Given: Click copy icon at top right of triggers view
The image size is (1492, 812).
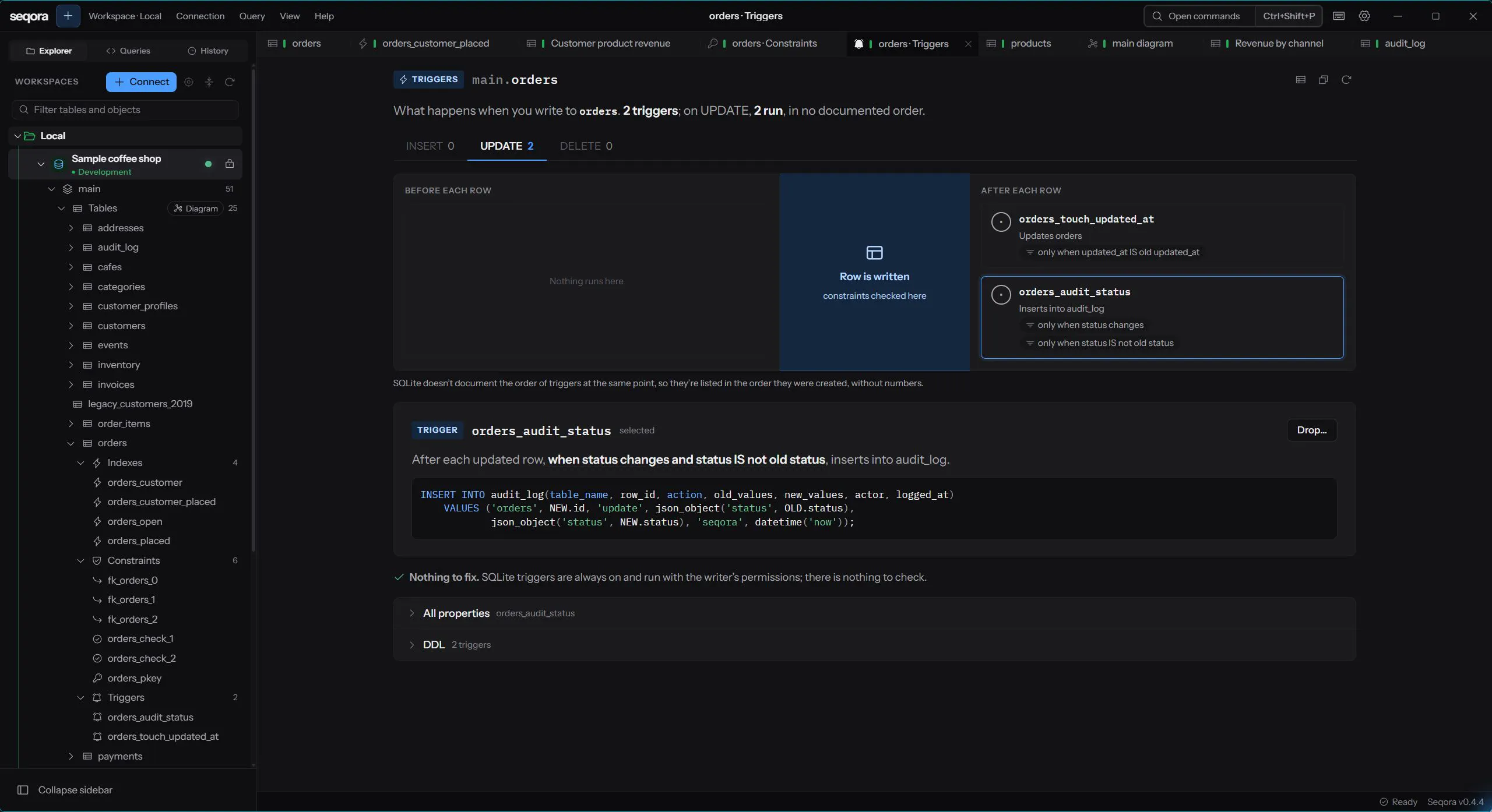Looking at the screenshot, I should 1324,80.
